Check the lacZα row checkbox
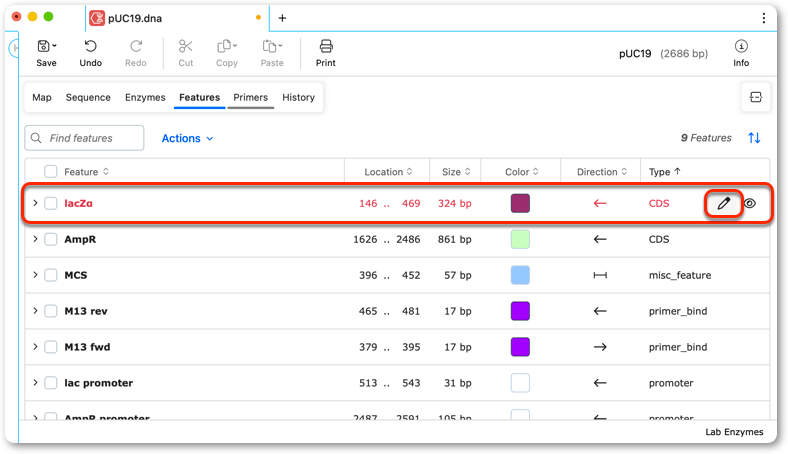This screenshot has height=454, width=788. [x=50, y=203]
